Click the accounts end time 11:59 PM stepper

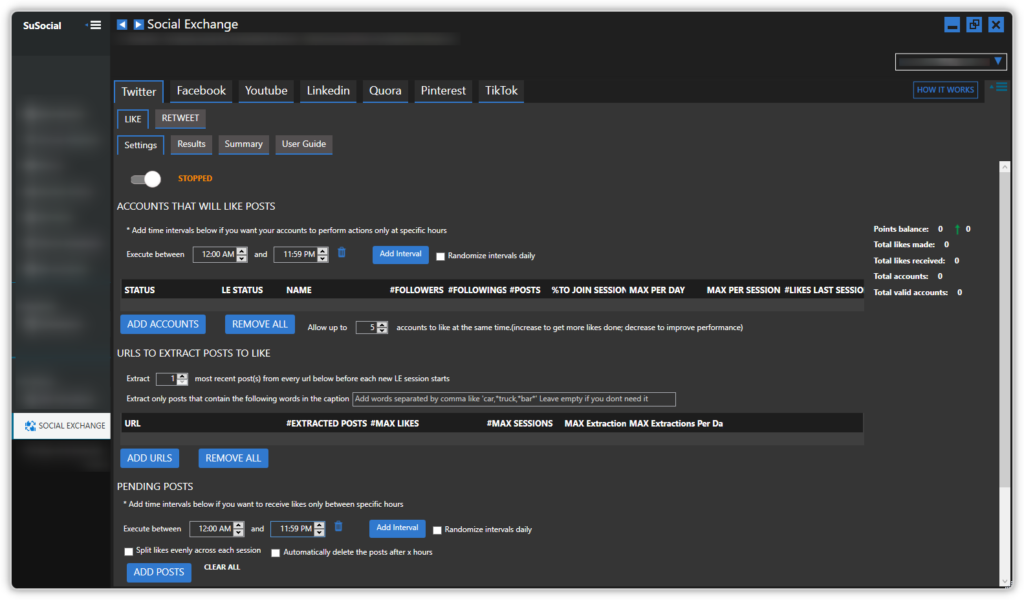click(x=323, y=255)
